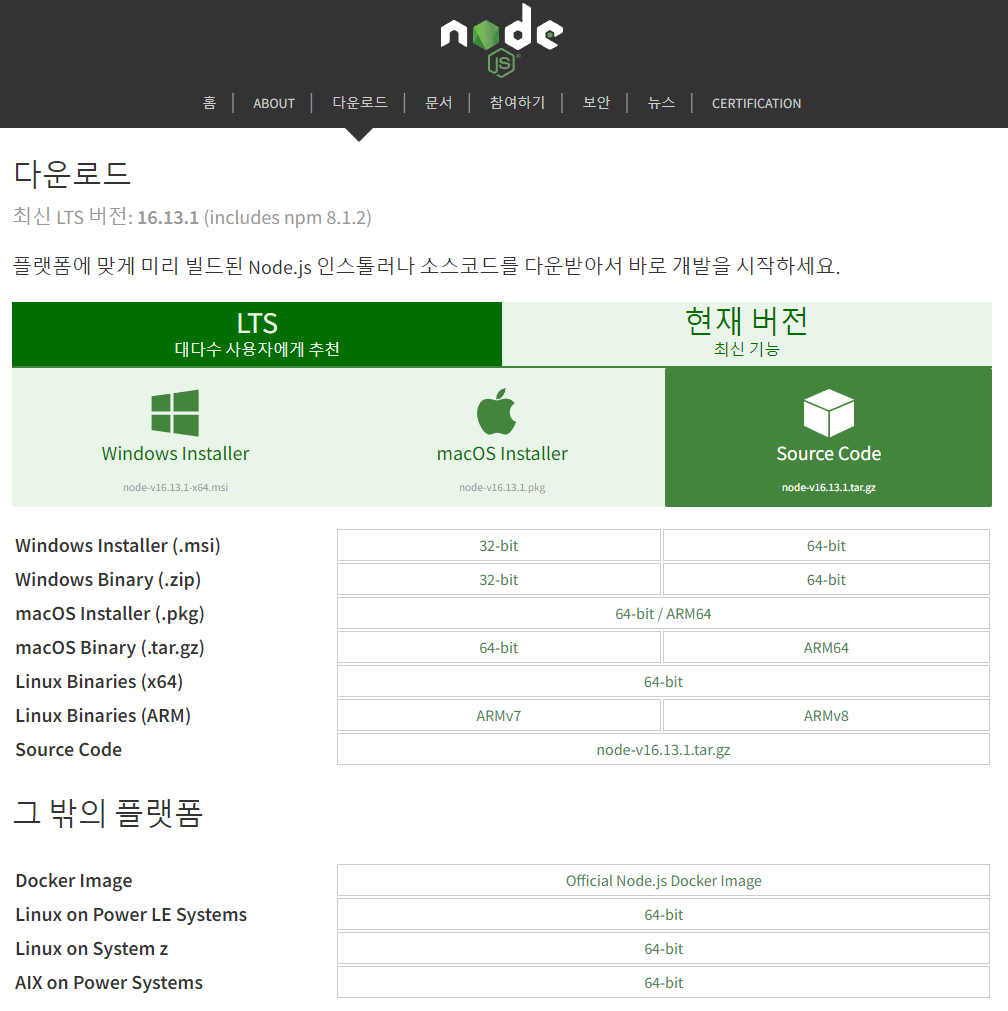The width and height of the screenshot is (1008, 1011).
Task: Download macOS Installer node-v16.13.1.pkg
Action: pyautogui.click(x=502, y=437)
